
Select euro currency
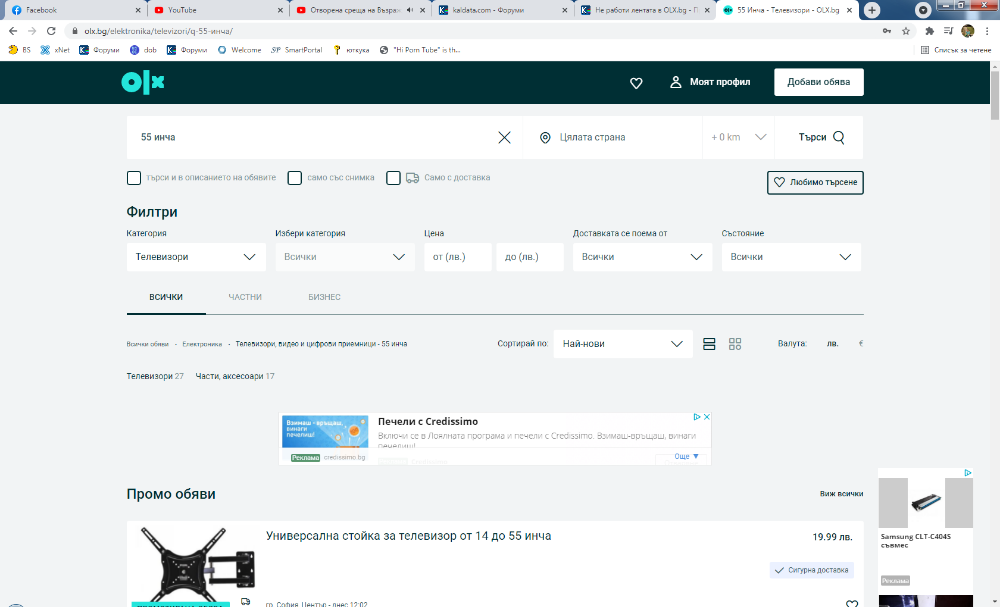coord(861,344)
